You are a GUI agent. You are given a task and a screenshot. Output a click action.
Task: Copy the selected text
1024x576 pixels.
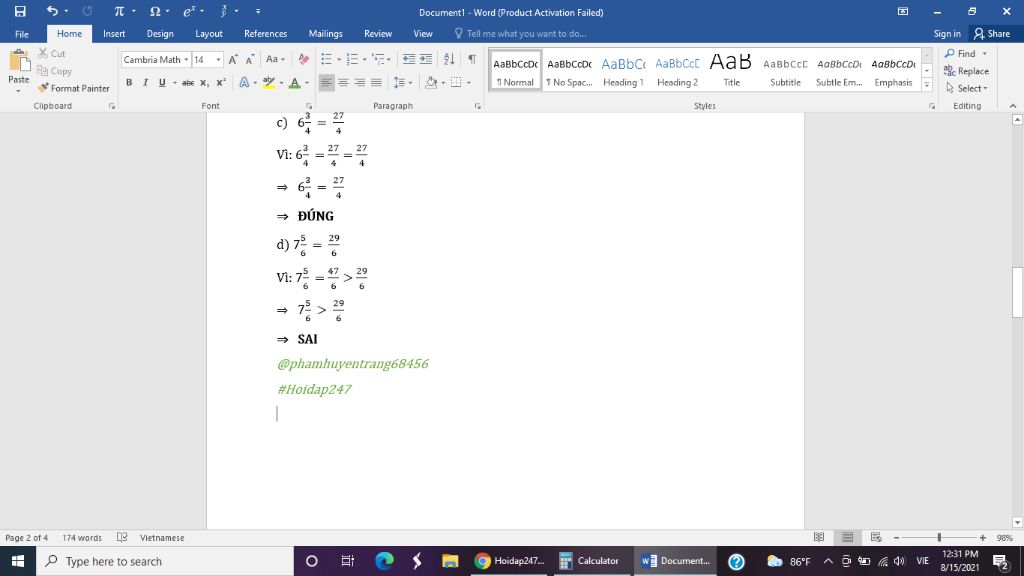point(54,71)
